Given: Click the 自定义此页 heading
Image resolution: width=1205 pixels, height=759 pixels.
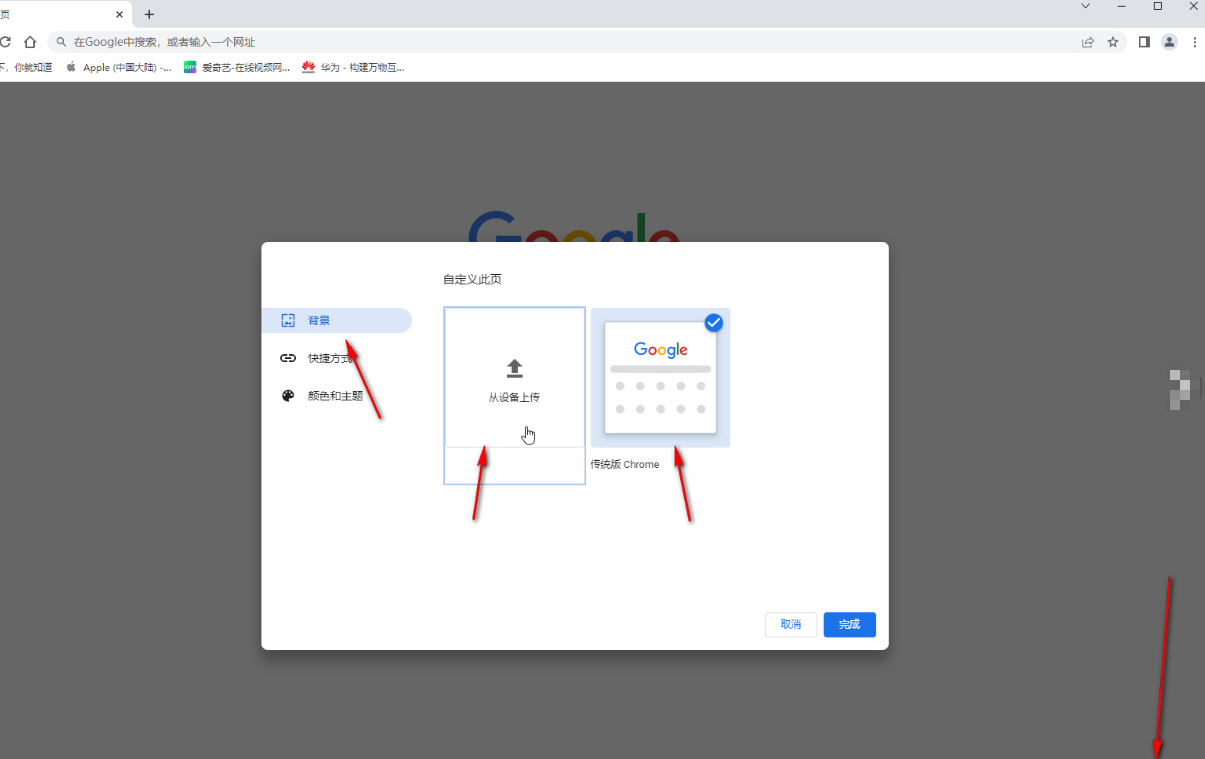Looking at the screenshot, I should point(472,279).
